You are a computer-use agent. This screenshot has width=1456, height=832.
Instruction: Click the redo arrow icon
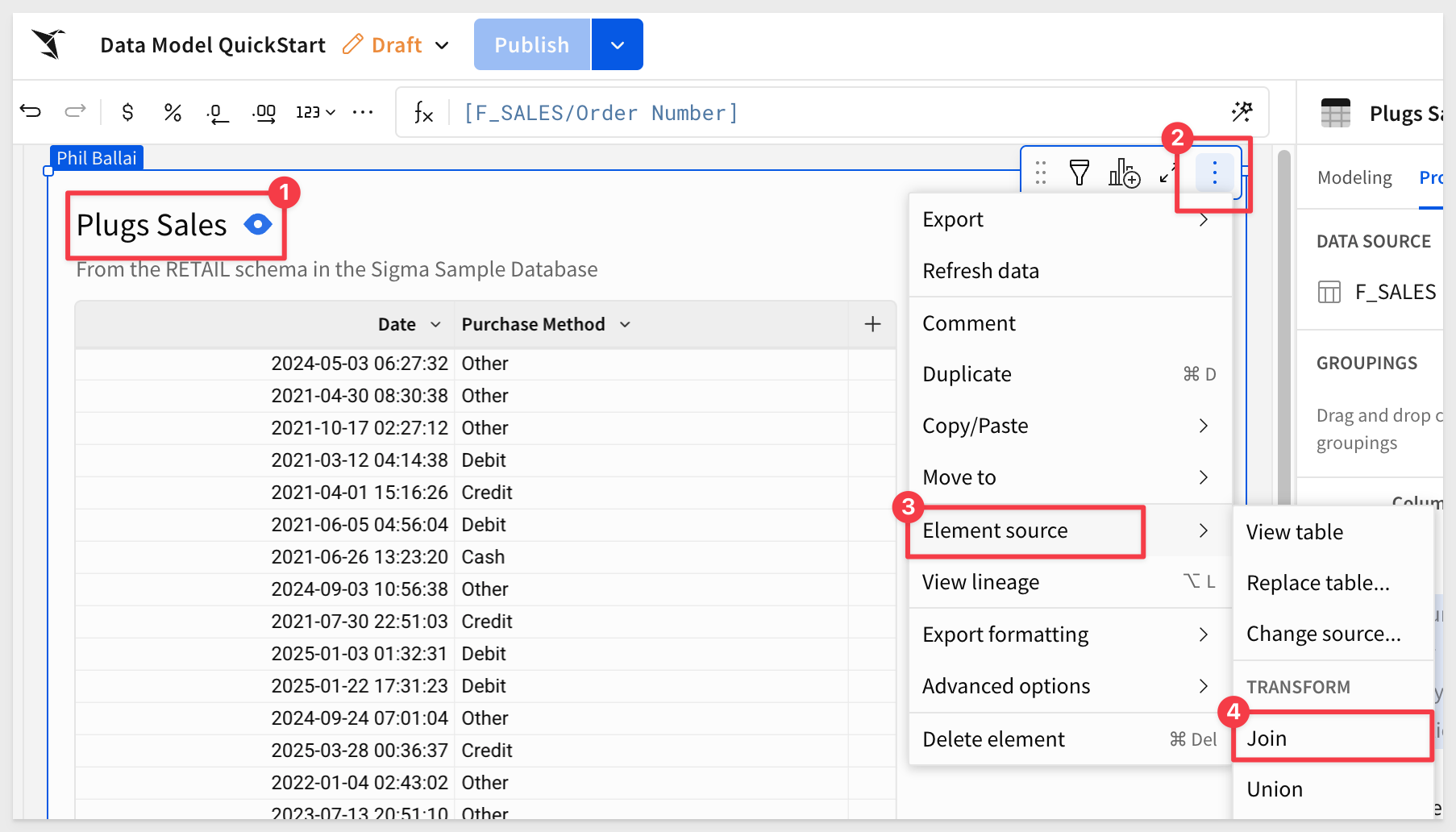[75, 111]
